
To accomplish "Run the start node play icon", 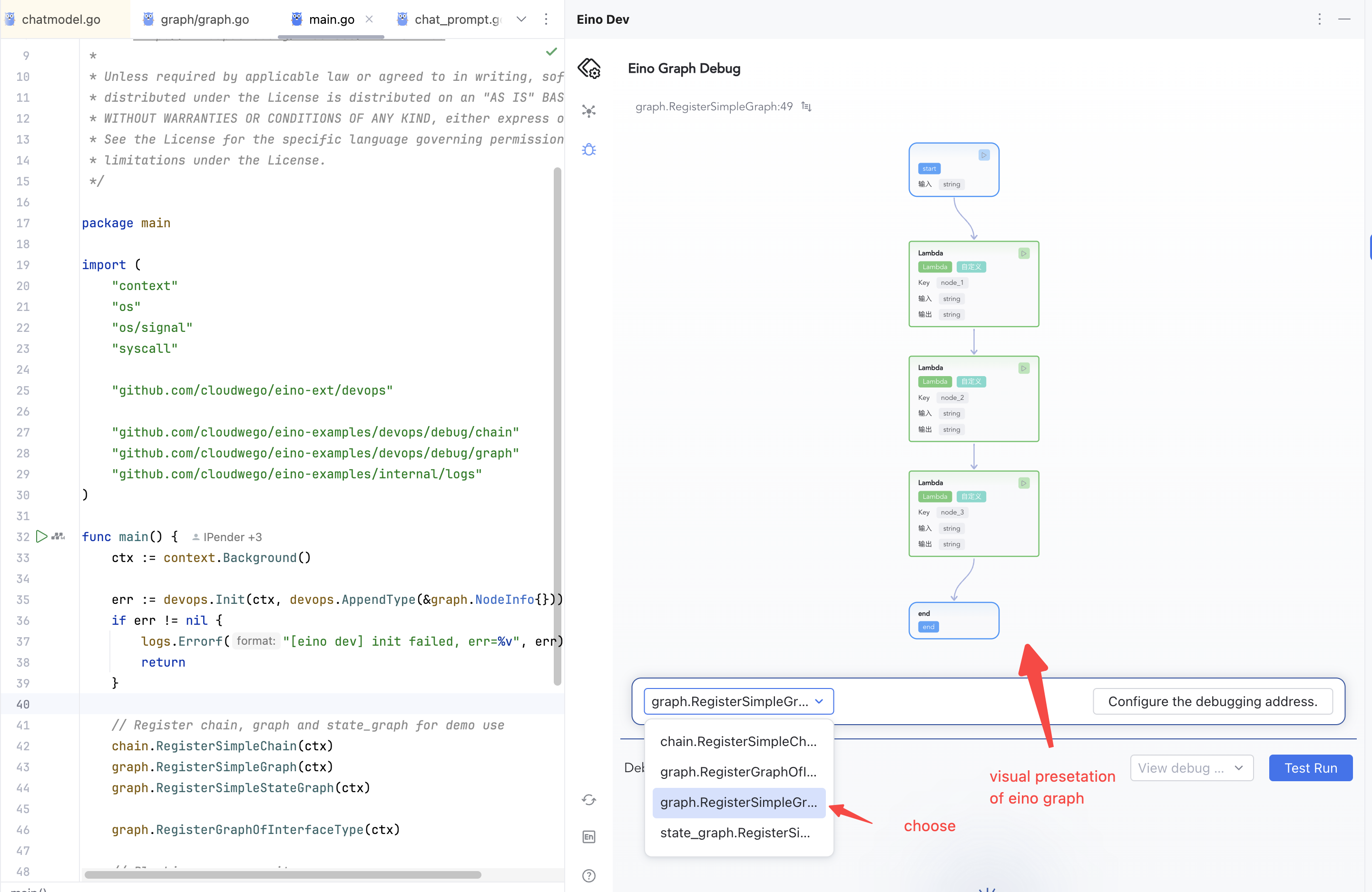I will pyautogui.click(x=984, y=155).
